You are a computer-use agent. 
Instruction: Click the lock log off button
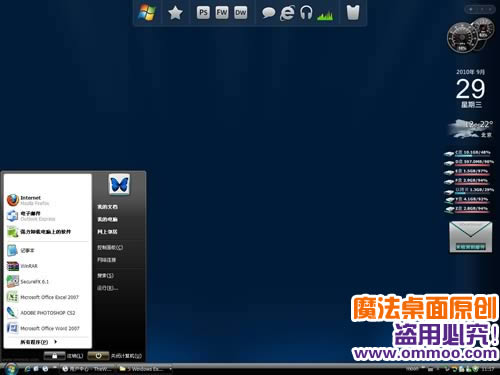[x=54, y=356]
